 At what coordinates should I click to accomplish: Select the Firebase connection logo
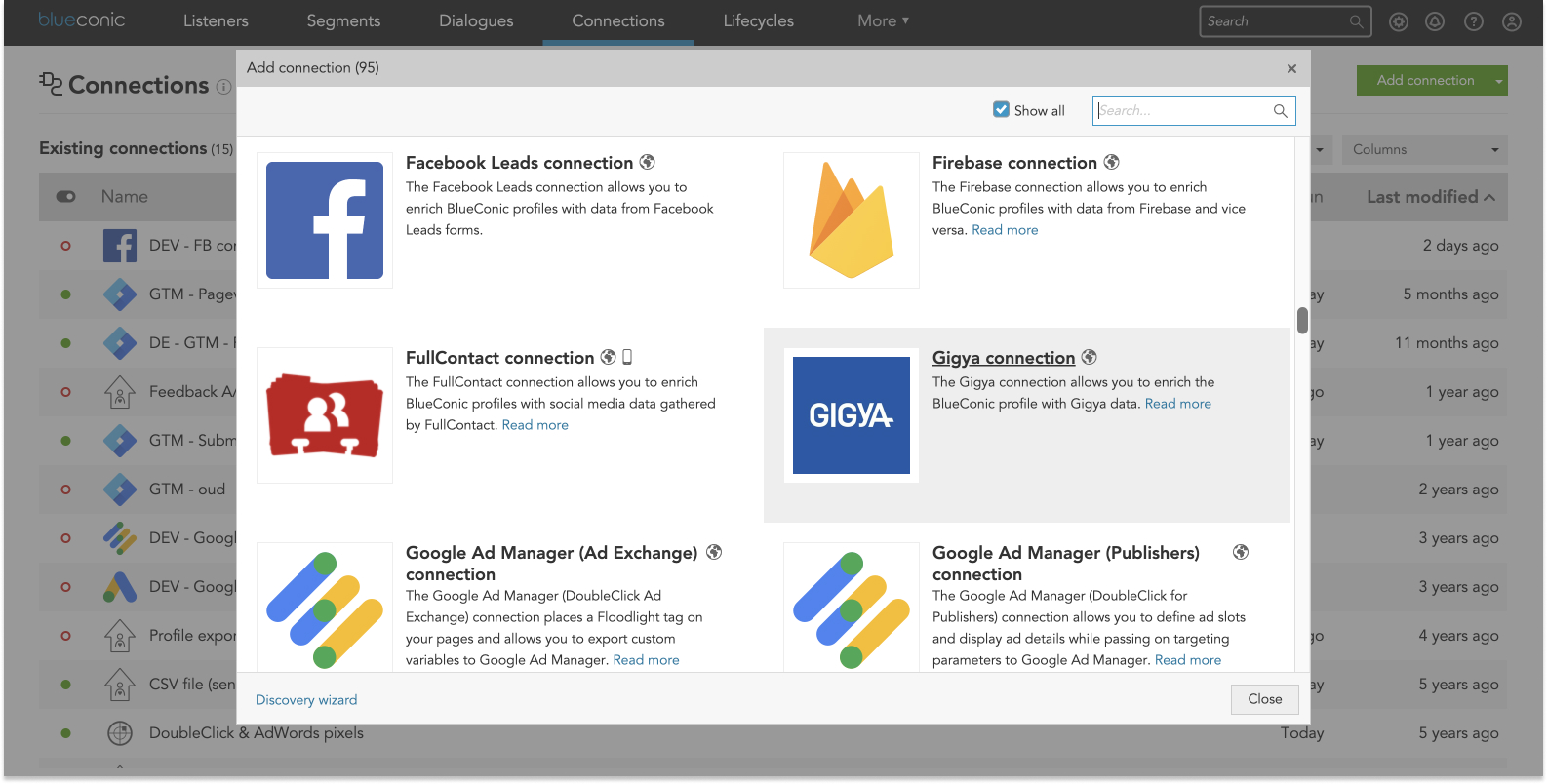pyautogui.click(x=852, y=220)
